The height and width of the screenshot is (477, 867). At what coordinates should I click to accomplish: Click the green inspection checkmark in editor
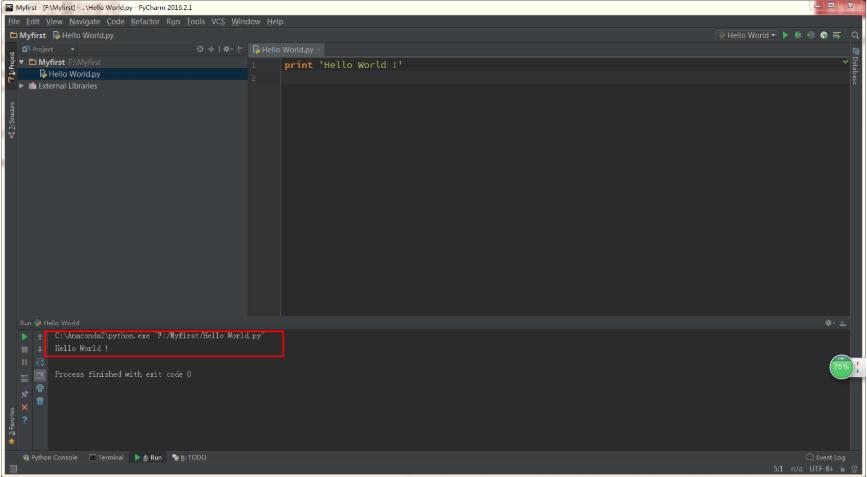pyautogui.click(x=845, y=62)
